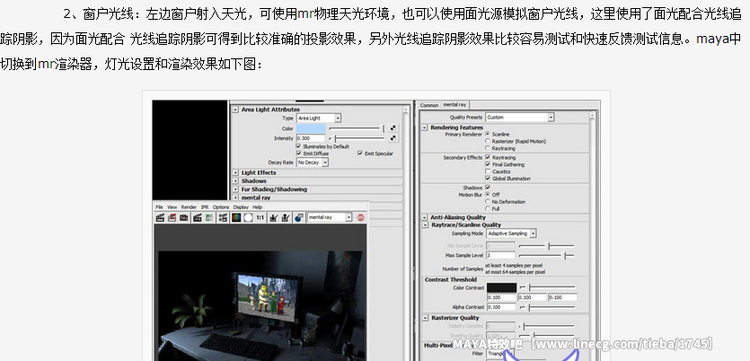Click the RGB channels display icon

pos(236,218)
